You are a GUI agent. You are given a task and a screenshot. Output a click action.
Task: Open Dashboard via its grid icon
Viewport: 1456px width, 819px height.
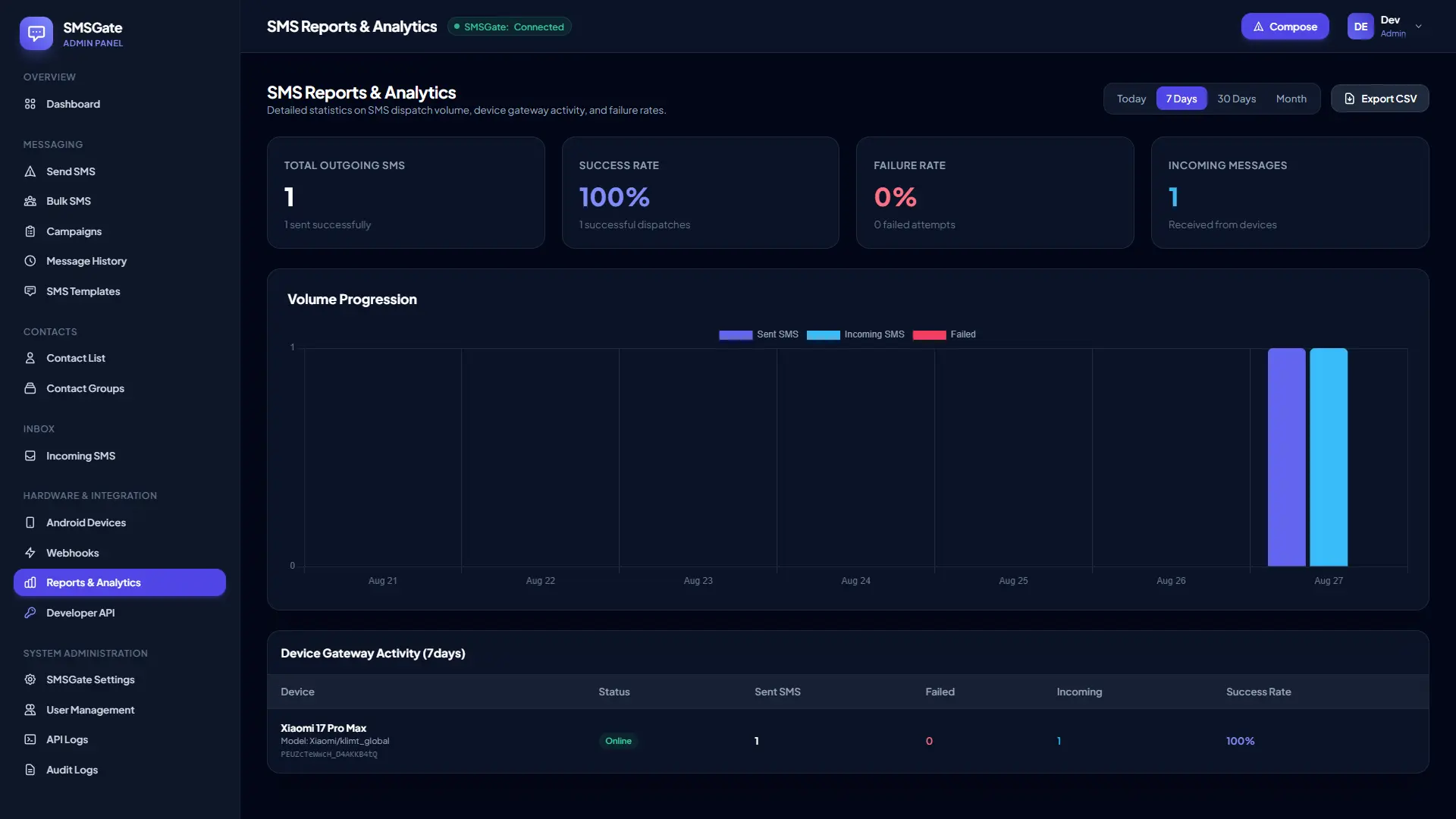tap(30, 104)
